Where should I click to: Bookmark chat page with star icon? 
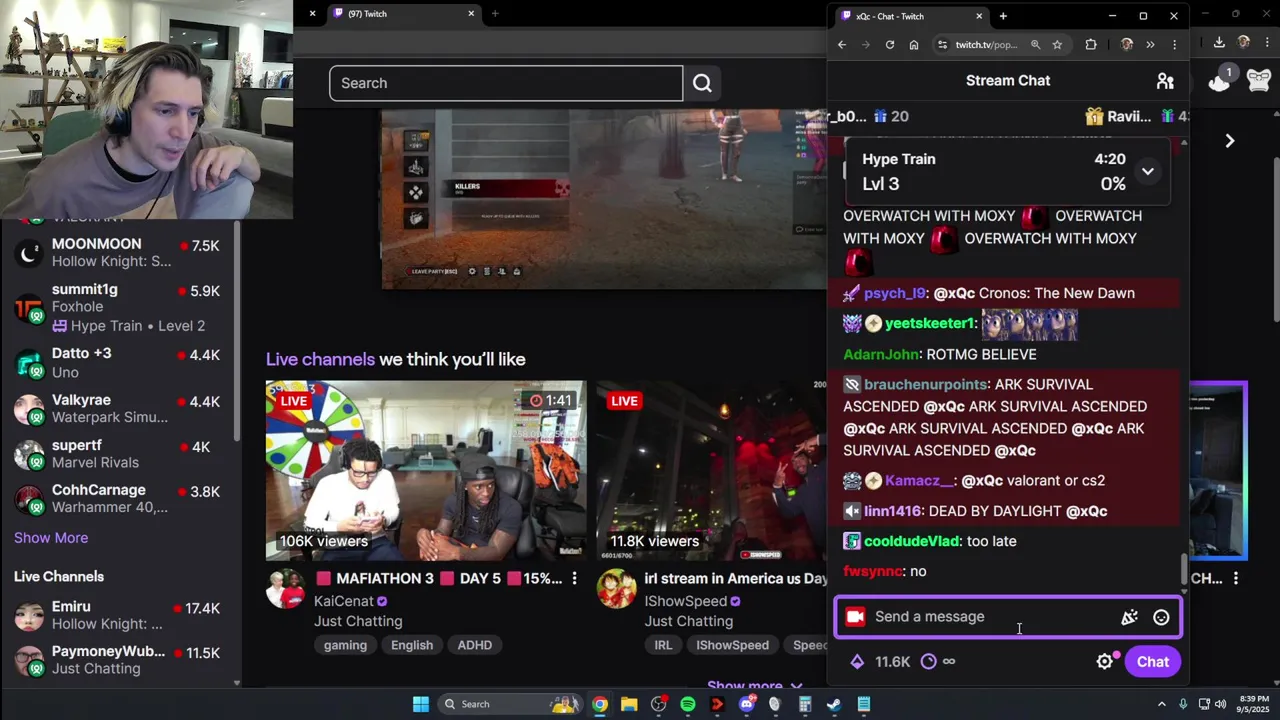point(1057,44)
